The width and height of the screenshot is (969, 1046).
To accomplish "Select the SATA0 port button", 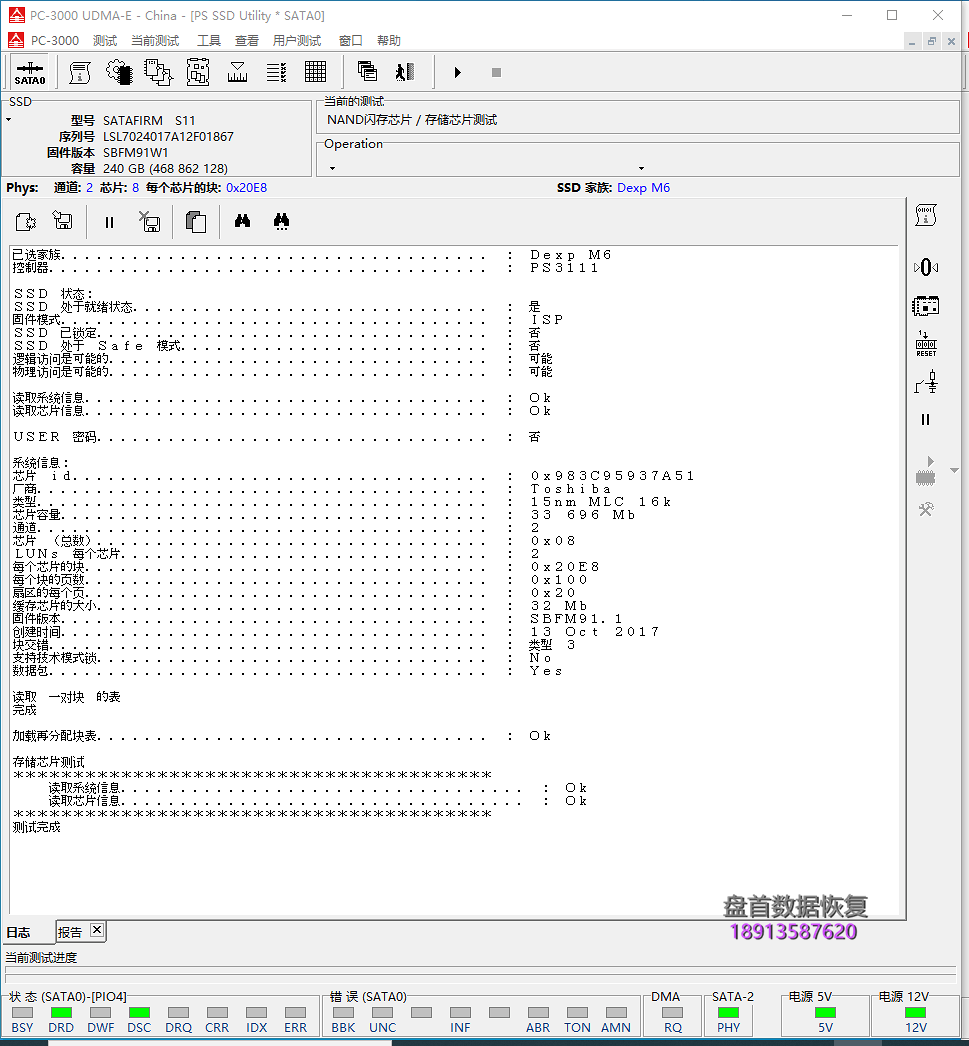I will (x=30, y=73).
